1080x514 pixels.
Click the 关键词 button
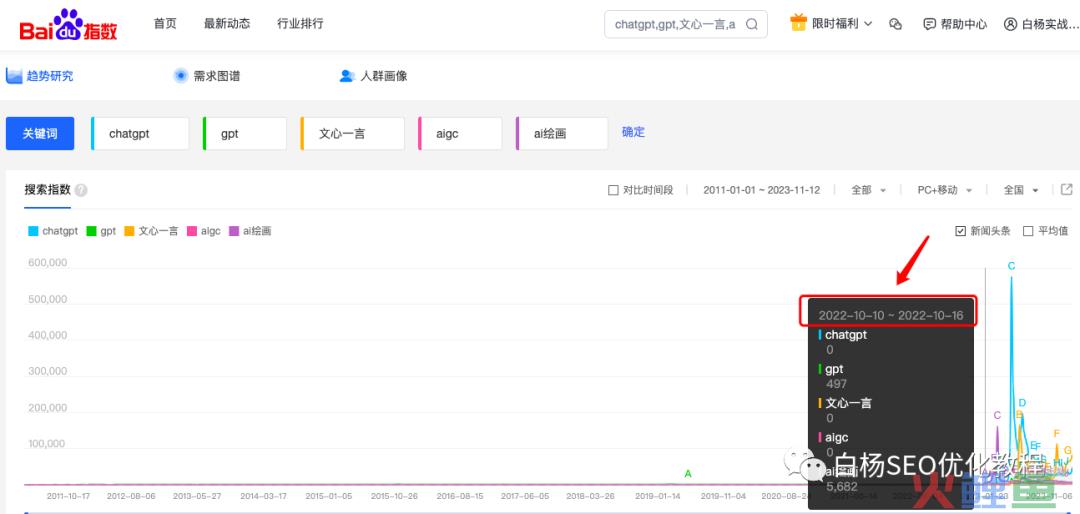(39, 134)
